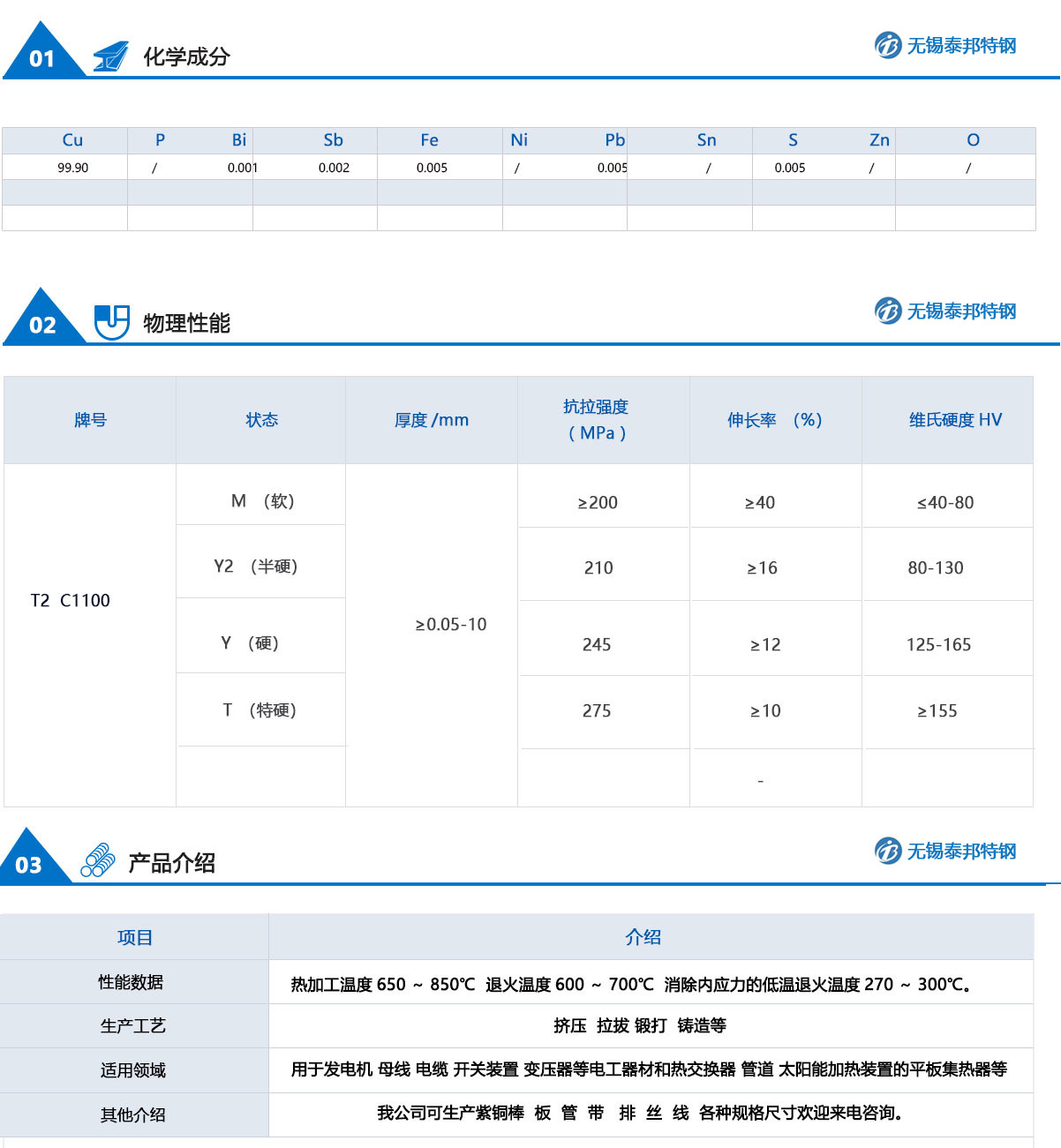Select the 适用领域 row label

(x=132, y=1070)
